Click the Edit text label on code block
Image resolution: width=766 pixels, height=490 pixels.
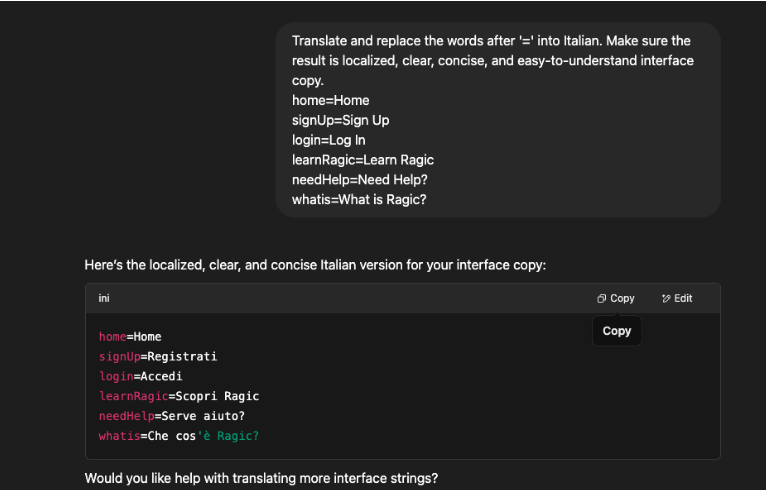683,298
